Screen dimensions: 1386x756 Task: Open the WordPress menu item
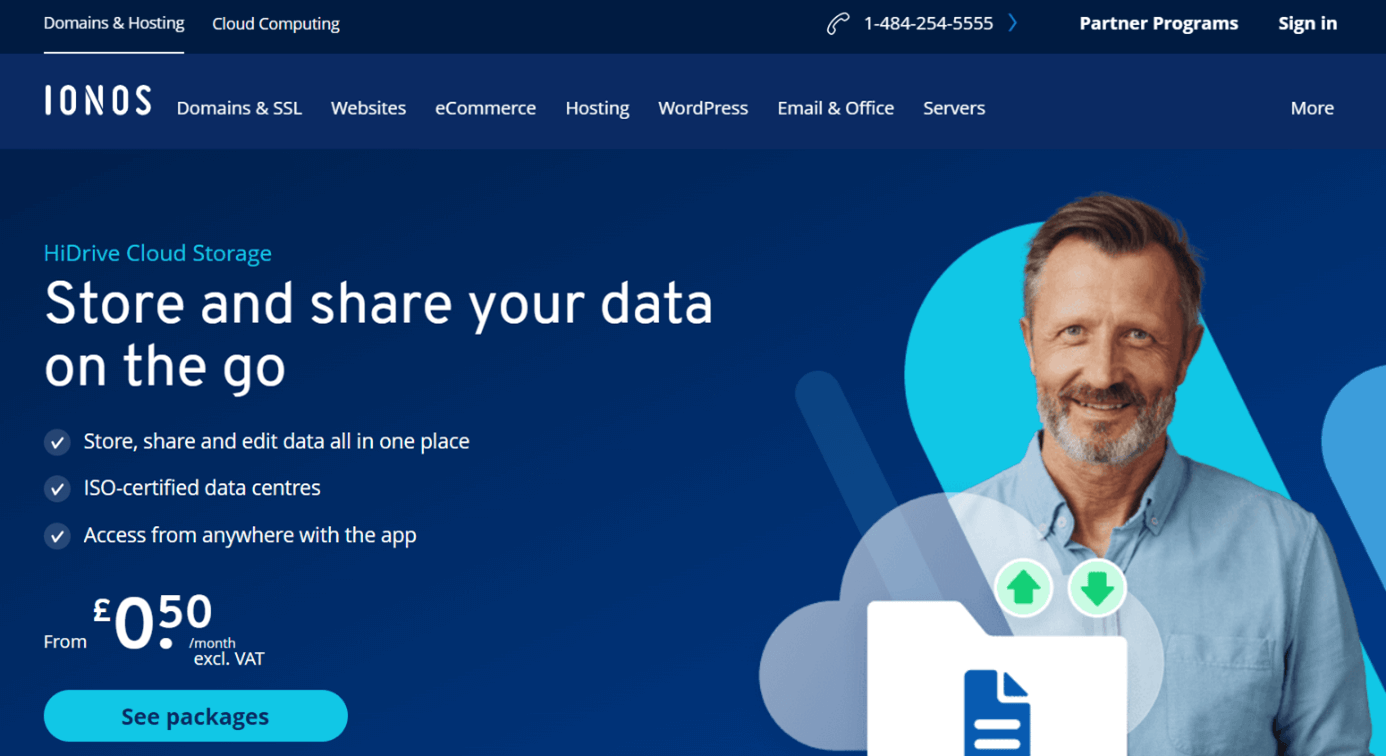click(x=702, y=107)
